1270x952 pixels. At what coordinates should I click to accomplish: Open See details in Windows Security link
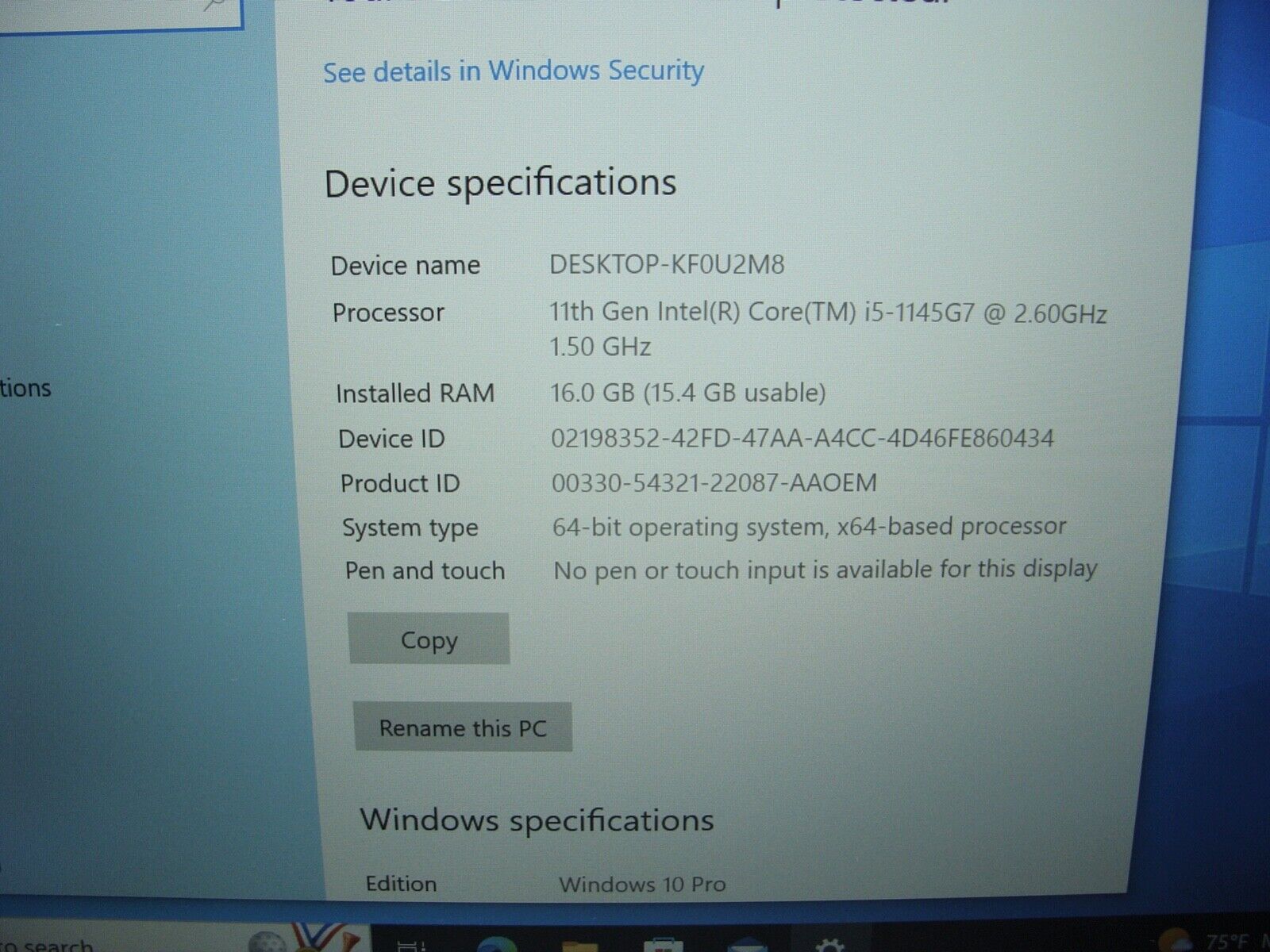(x=514, y=71)
